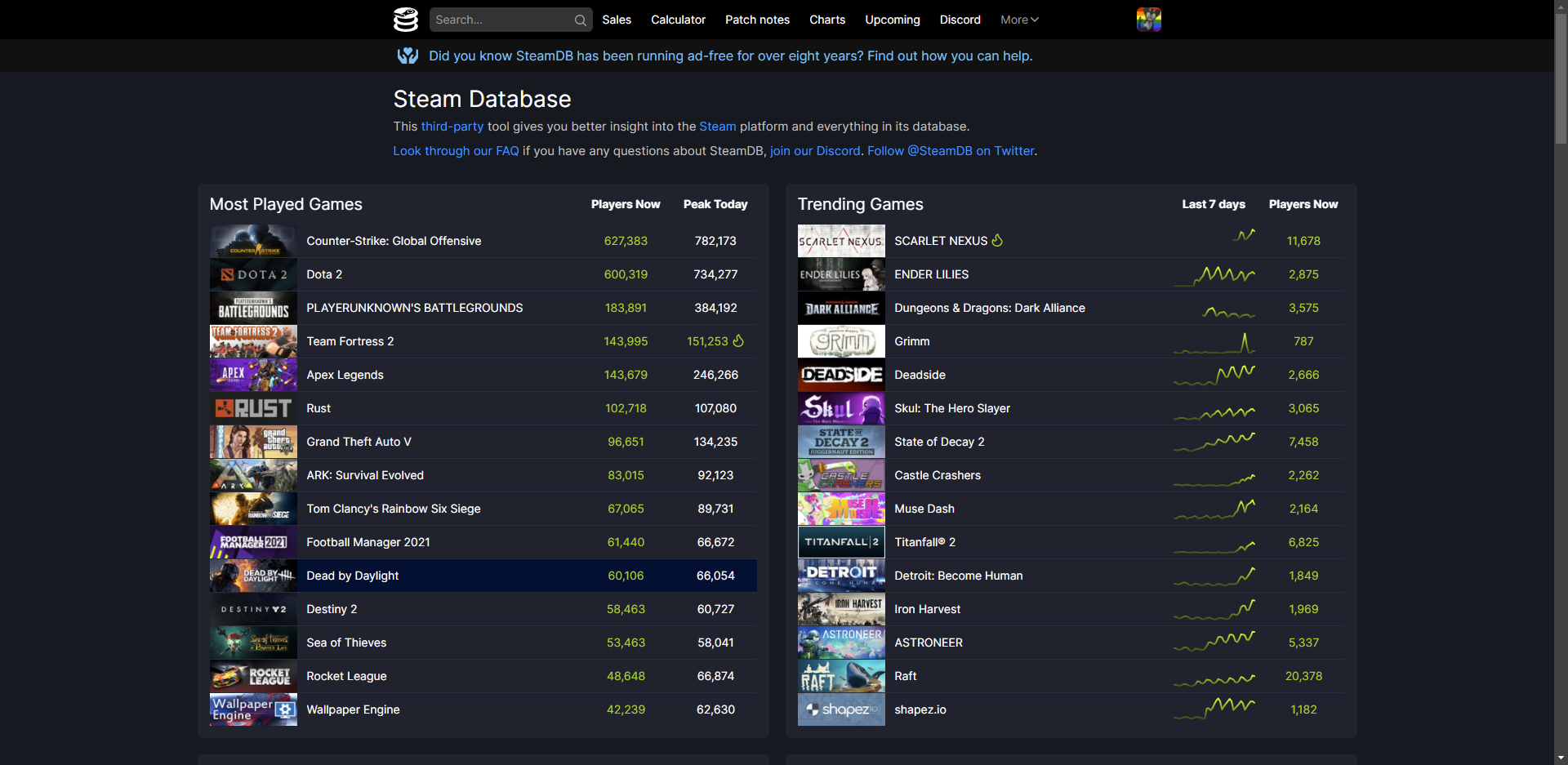Open Tom Clancy's Rainbow Six Siege title

394,509
